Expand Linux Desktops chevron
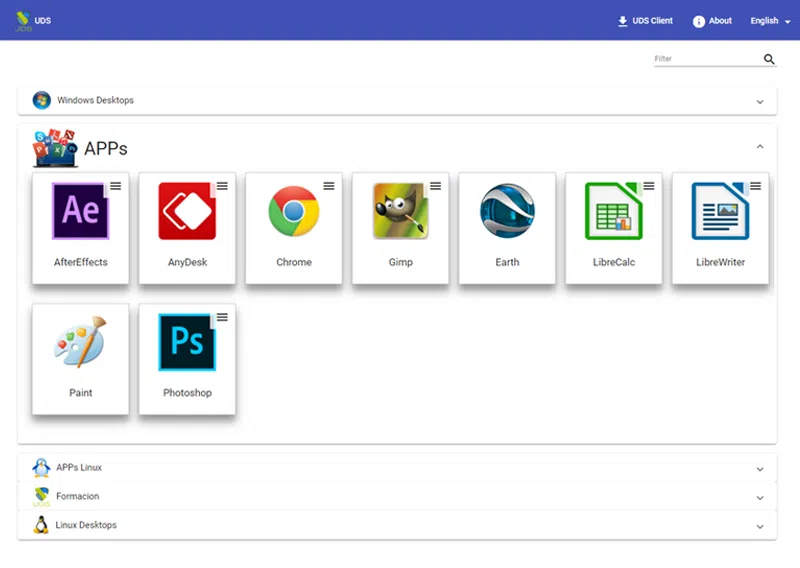800x568 pixels. click(760, 526)
